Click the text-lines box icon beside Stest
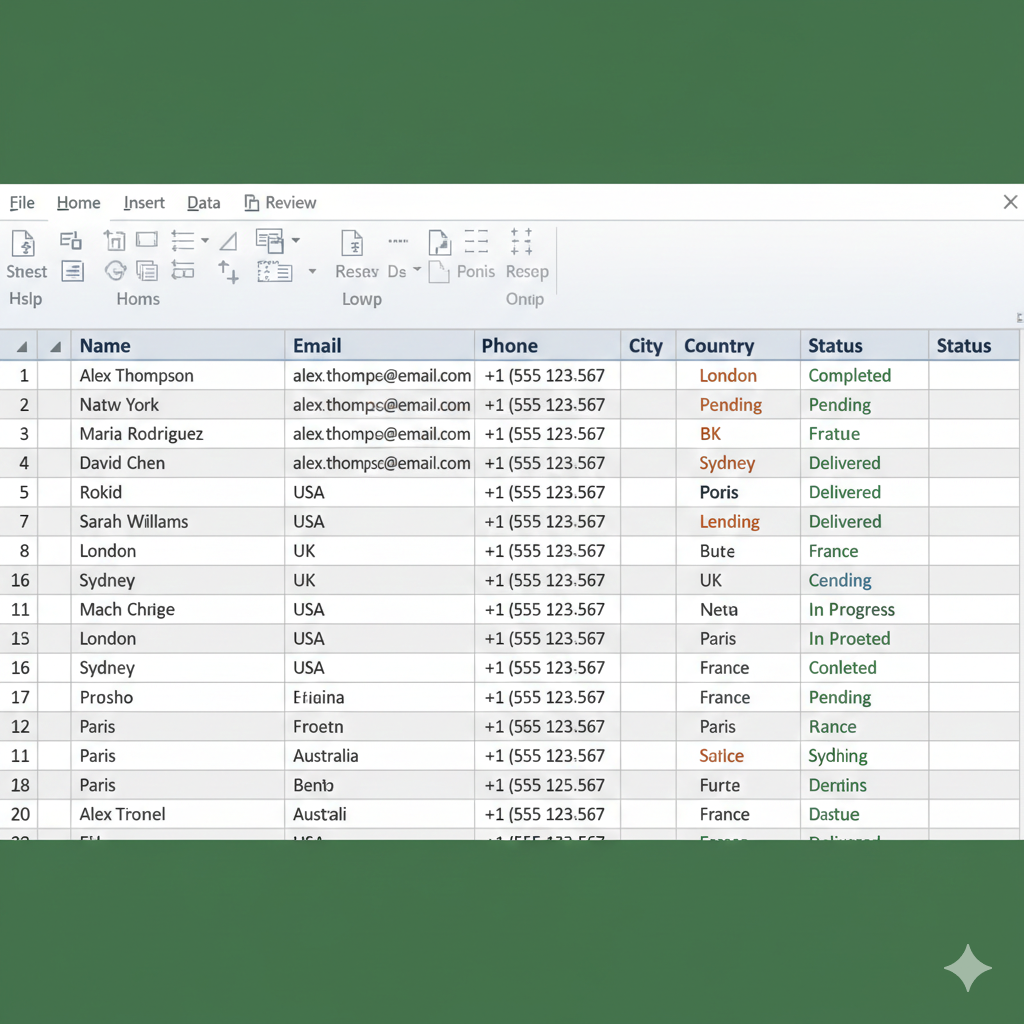The width and height of the screenshot is (1024, 1024). point(71,270)
